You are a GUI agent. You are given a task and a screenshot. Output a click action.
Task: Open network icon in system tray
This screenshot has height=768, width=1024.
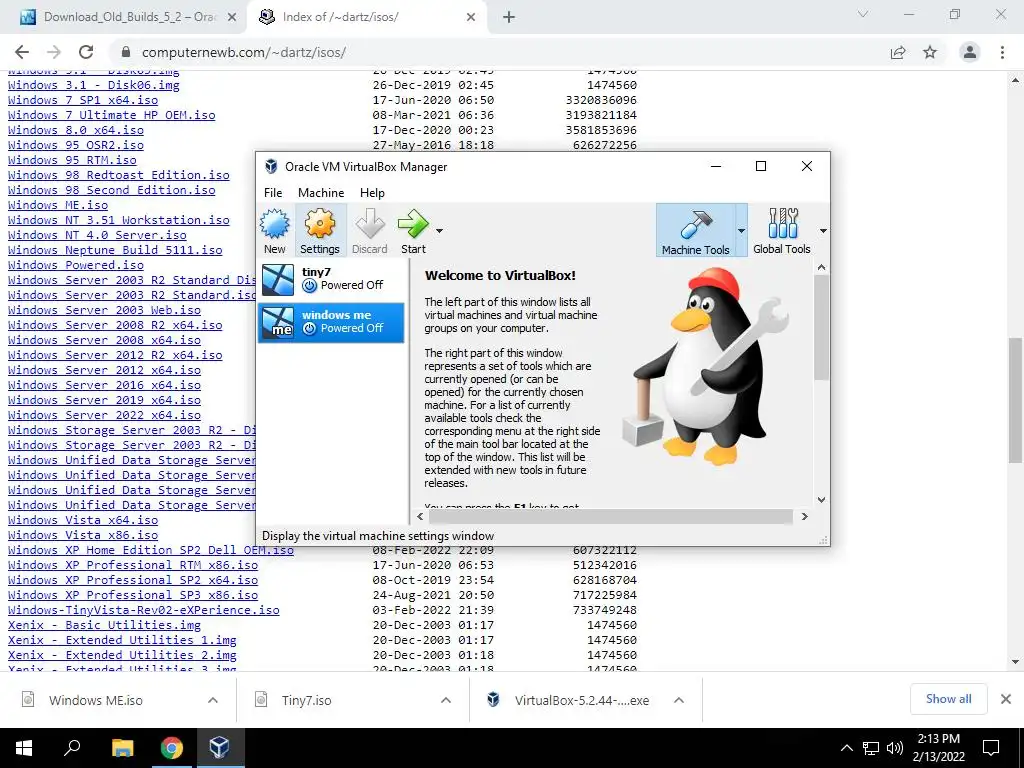(x=871, y=748)
